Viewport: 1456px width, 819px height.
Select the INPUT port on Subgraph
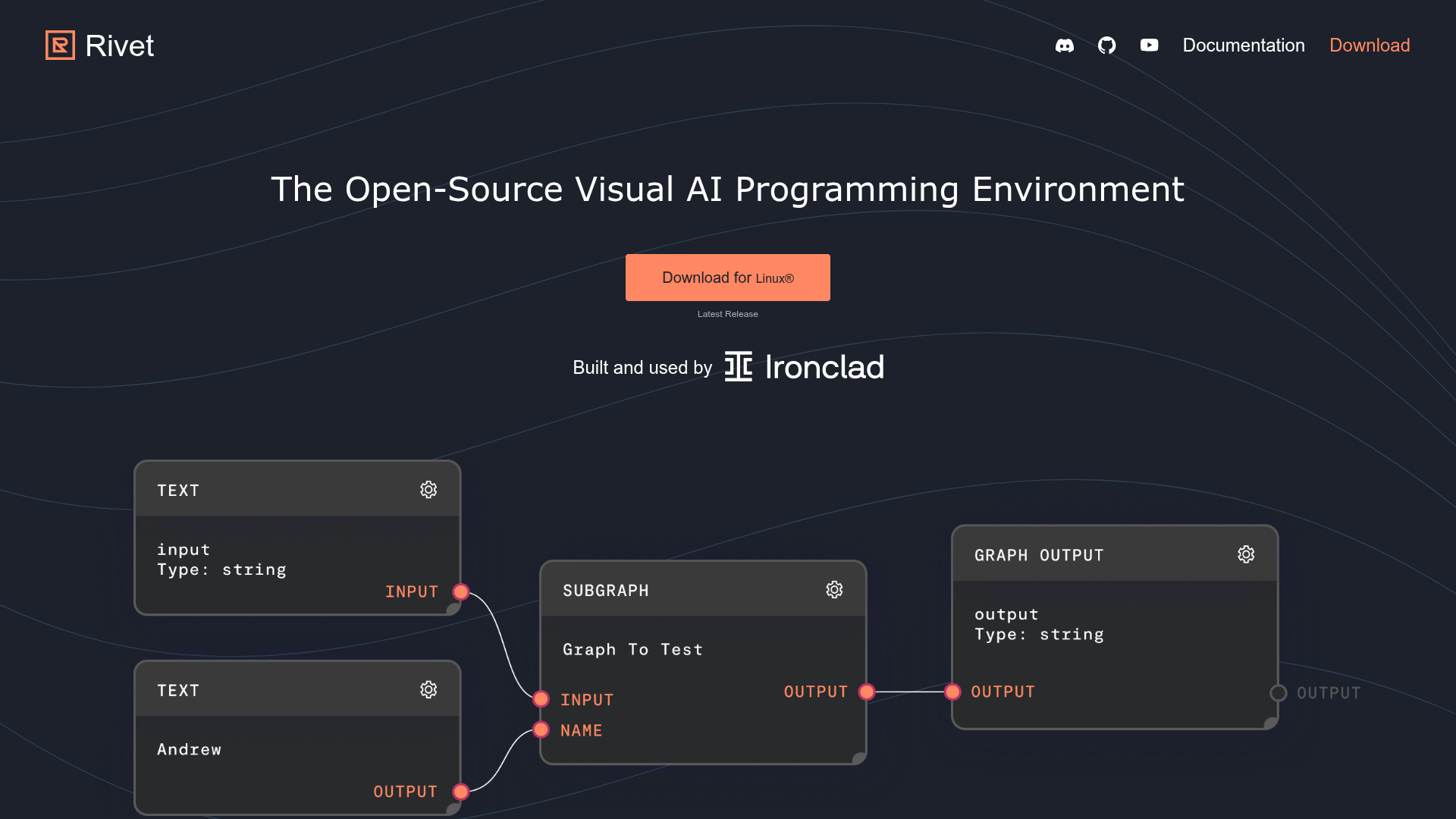coord(541,699)
